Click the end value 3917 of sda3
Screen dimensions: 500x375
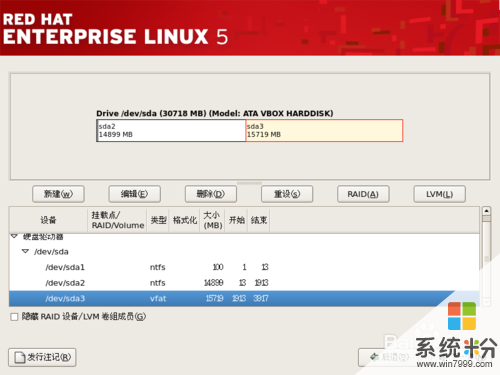tap(260, 298)
